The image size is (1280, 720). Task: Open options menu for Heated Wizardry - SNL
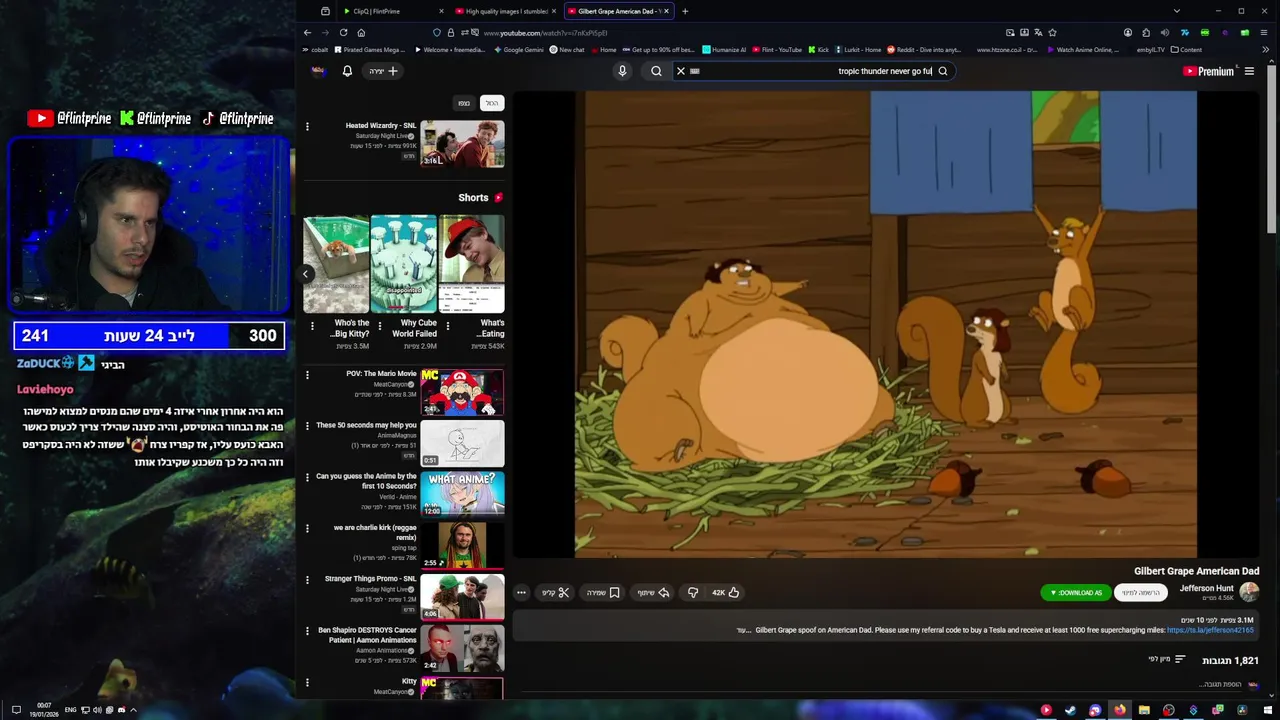tap(307, 126)
